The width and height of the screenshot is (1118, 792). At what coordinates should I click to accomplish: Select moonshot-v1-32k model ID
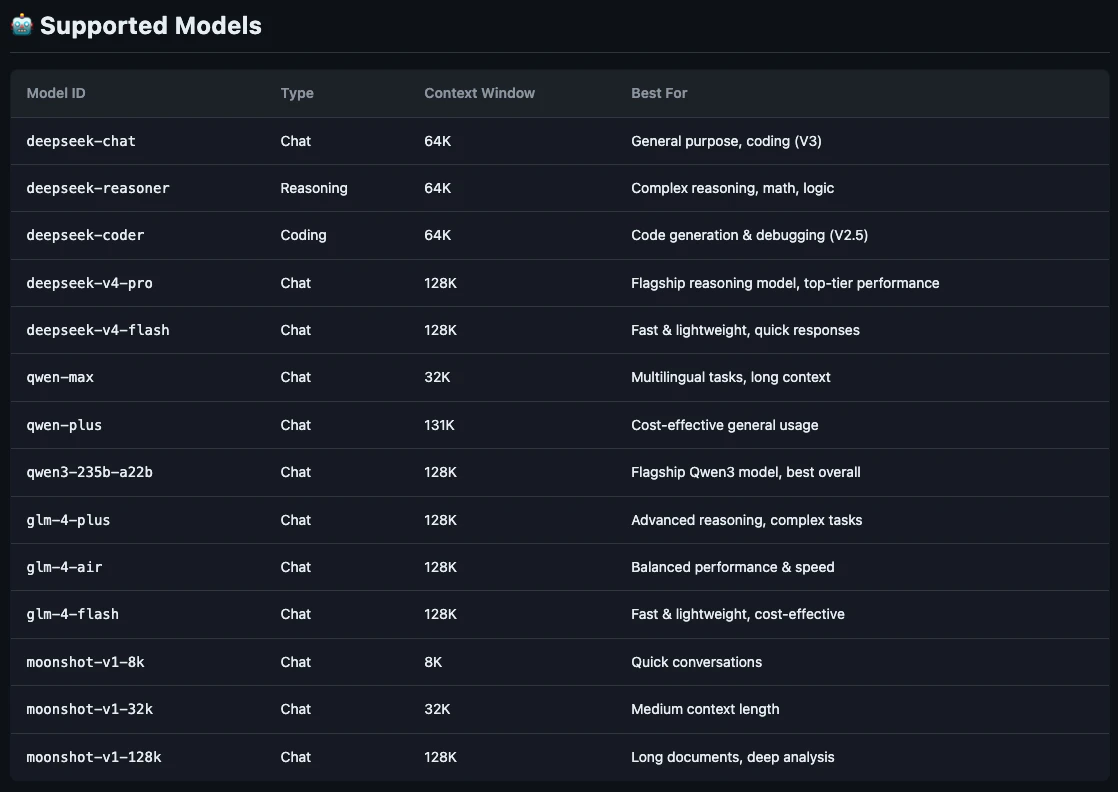[89, 709]
